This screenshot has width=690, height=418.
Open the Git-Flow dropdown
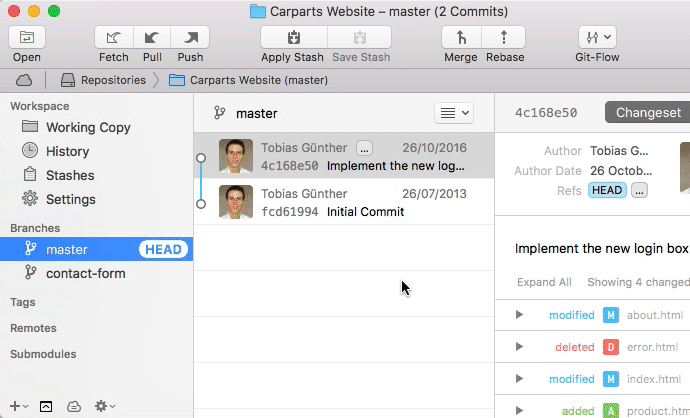[x=599, y=37]
